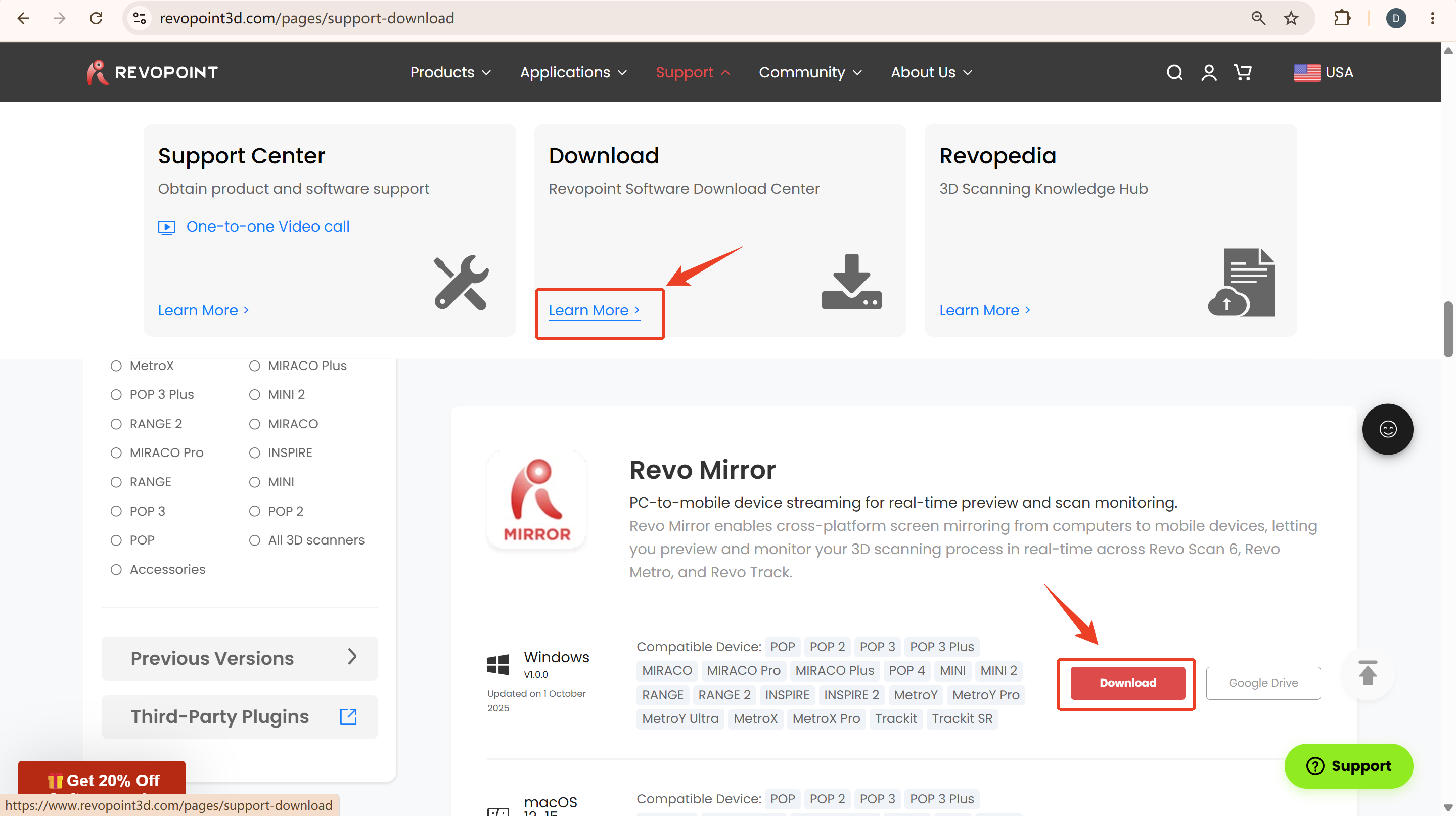This screenshot has width=1456, height=816.
Task: Select the MIRACO Pro radio button
Action: click(116, 452)
